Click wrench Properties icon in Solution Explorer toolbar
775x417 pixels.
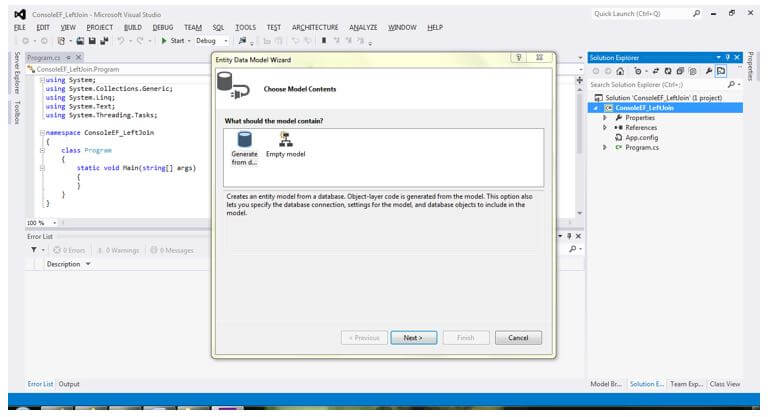click(709, 71)
